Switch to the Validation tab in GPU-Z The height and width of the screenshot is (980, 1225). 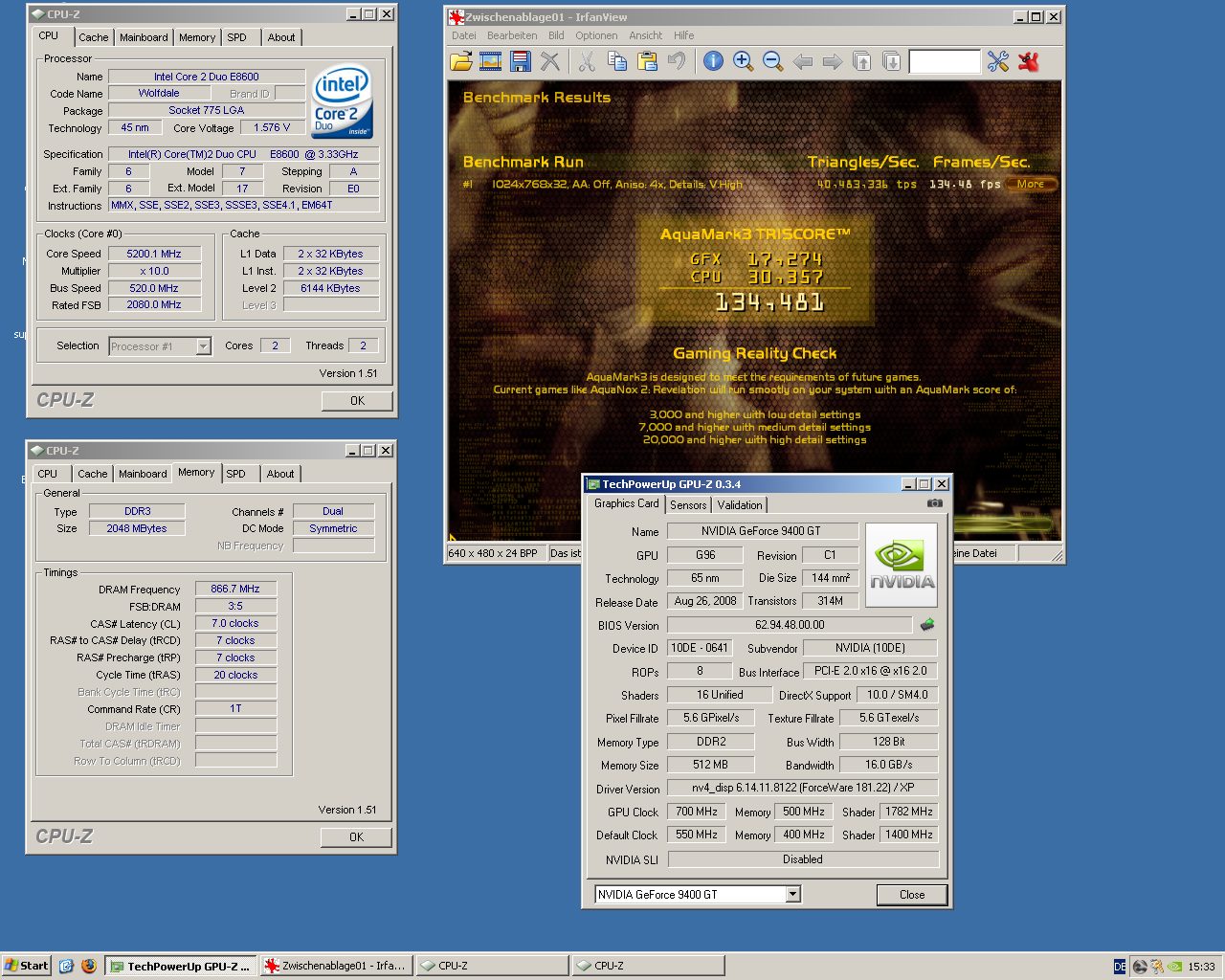coord(740,505)
